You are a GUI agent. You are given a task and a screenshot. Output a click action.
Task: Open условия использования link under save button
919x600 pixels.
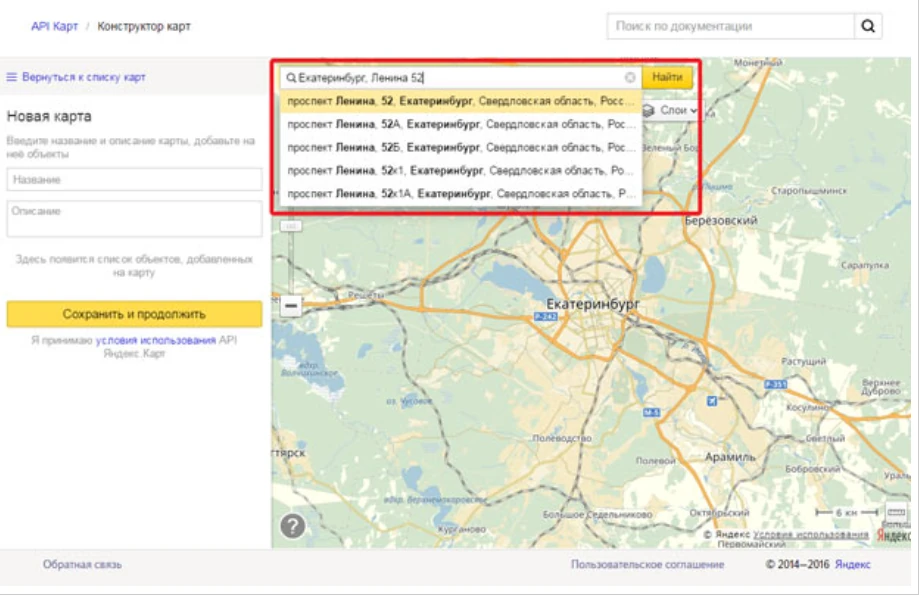(155, 340)
